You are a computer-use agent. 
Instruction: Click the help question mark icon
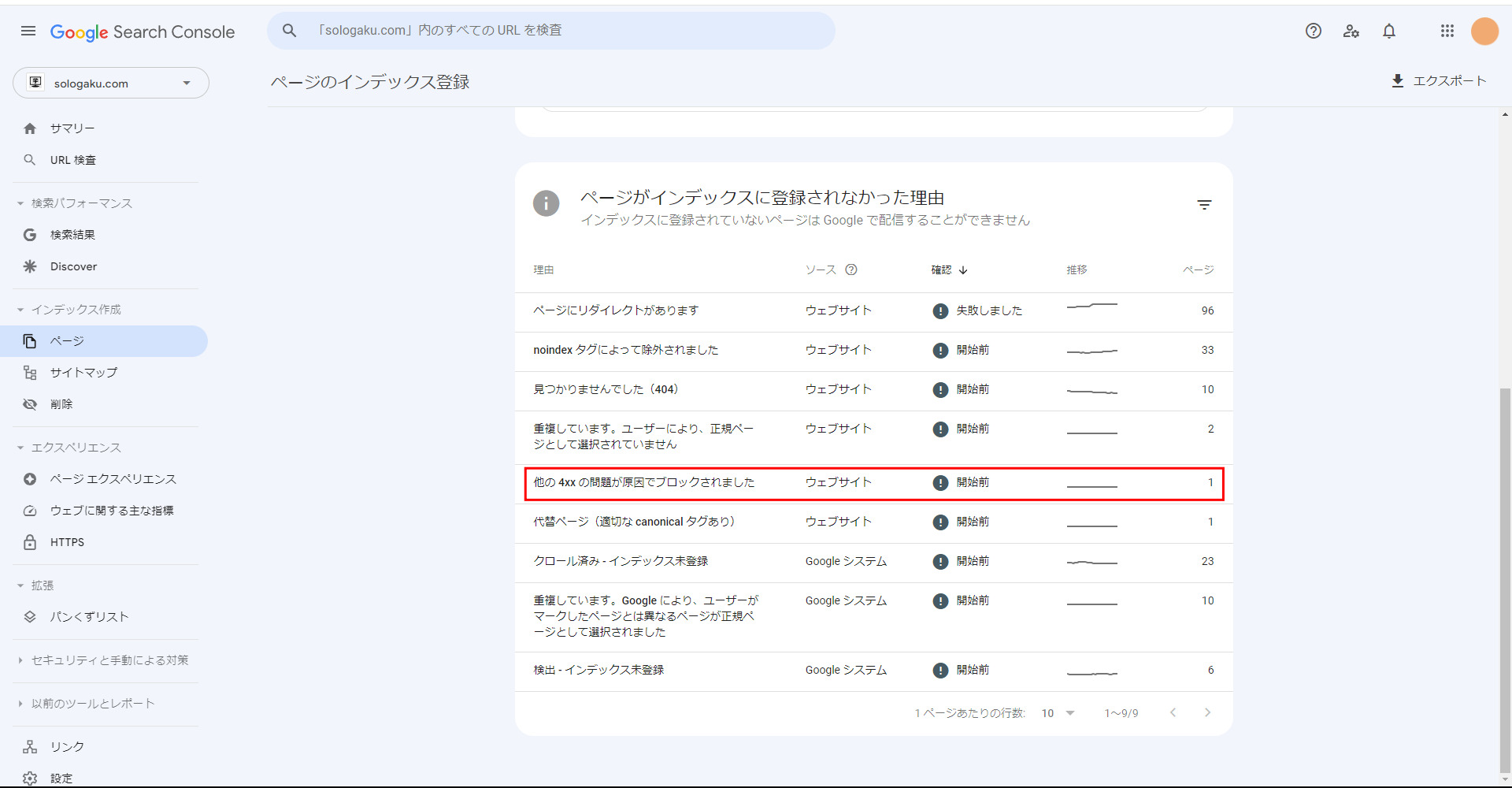pos(1313,31)
